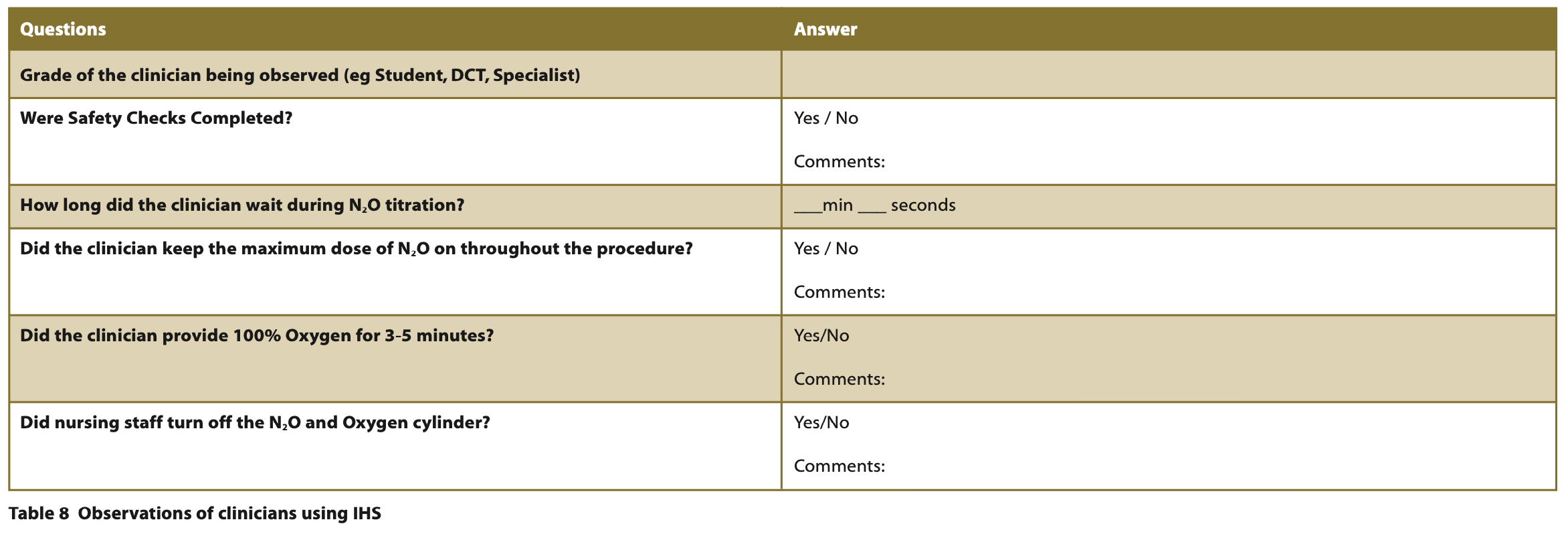Select the clinician grade question text
1568x534 pixels.
point(300,75)
